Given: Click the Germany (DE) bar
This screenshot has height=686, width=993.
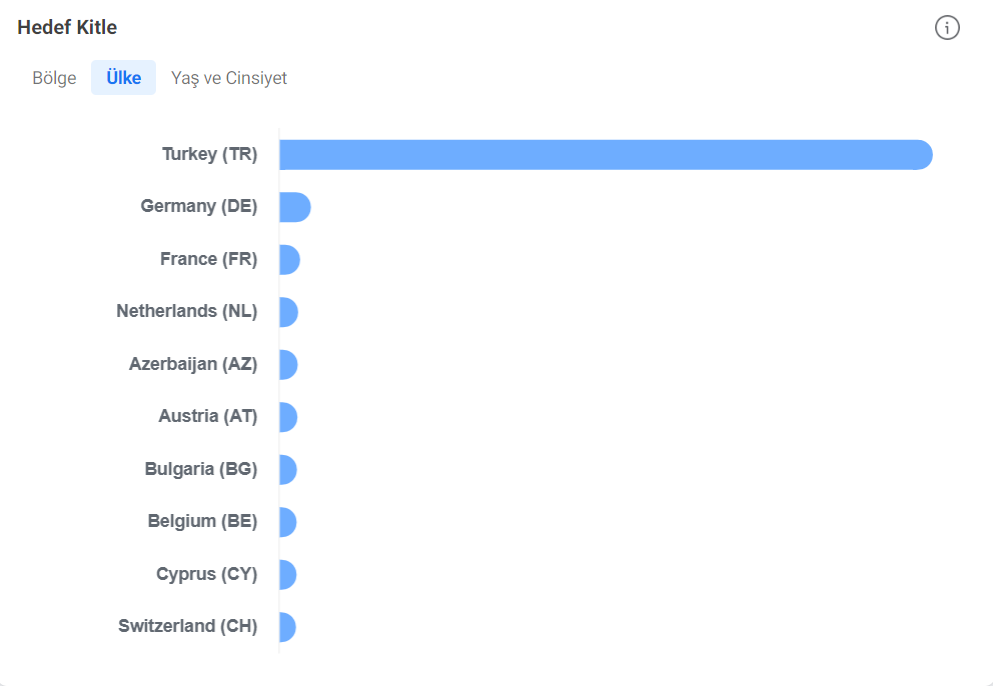Looking at the screenshot, I should pos(295,207).
